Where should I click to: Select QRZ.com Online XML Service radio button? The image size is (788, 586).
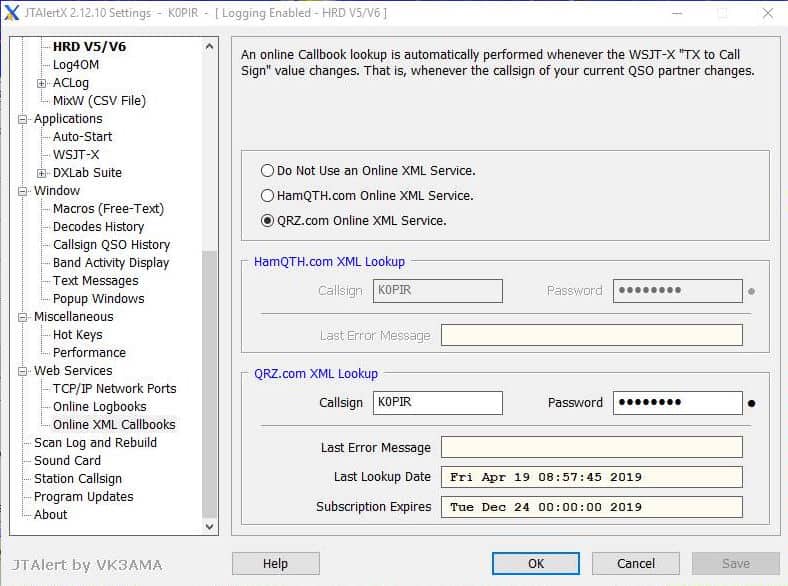point(267,221)
